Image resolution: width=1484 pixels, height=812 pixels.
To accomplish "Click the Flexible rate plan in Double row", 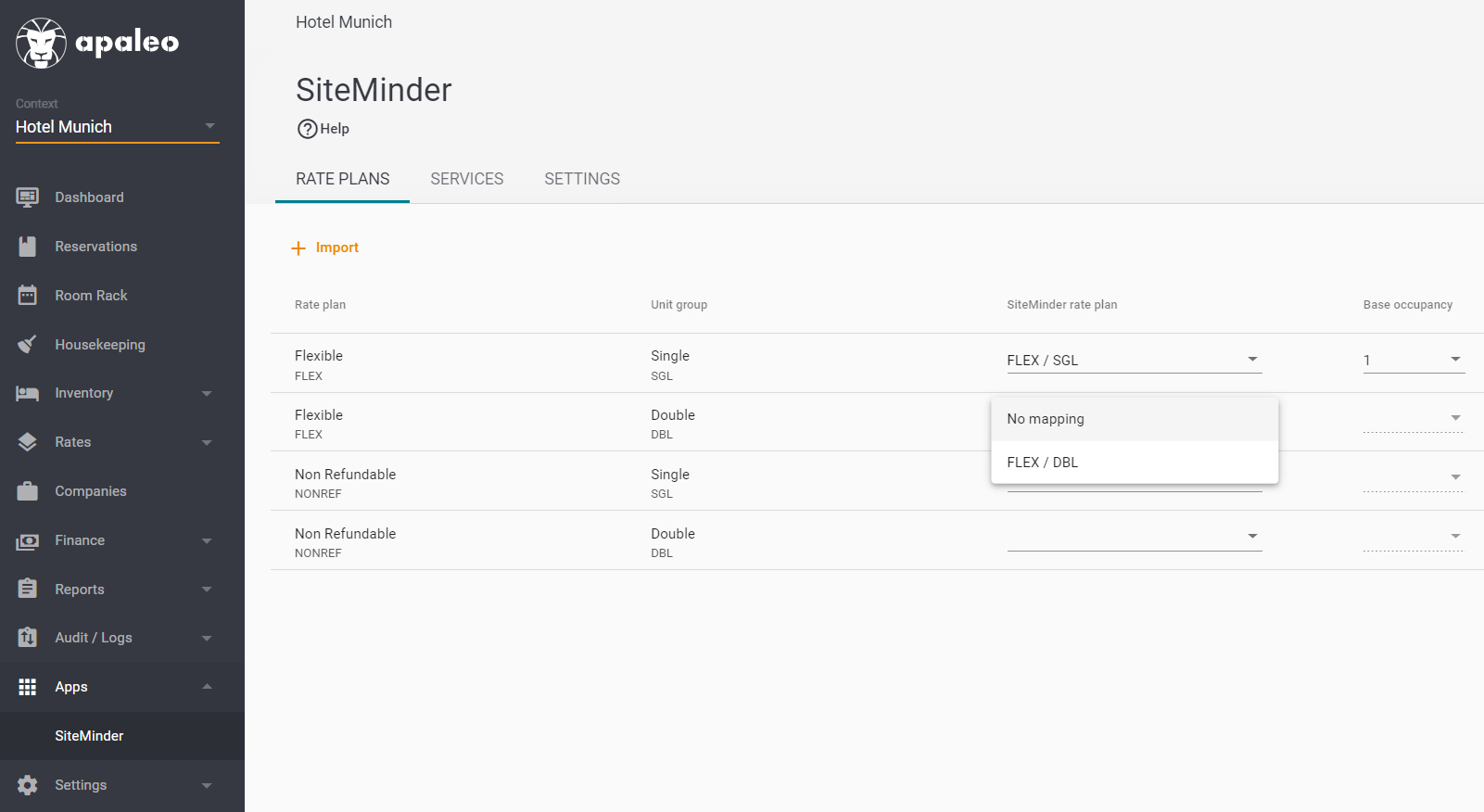I will tap(319, 415).
